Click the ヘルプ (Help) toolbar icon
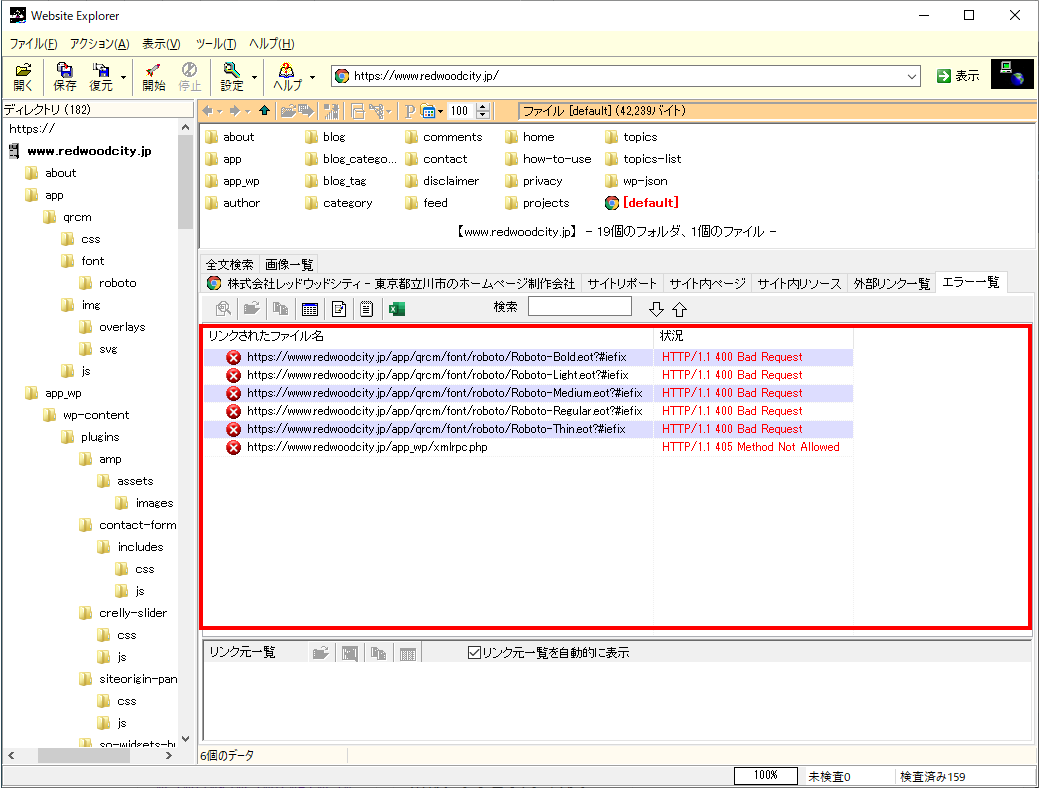Screen dimensions: 1039x789 (287, 77)
